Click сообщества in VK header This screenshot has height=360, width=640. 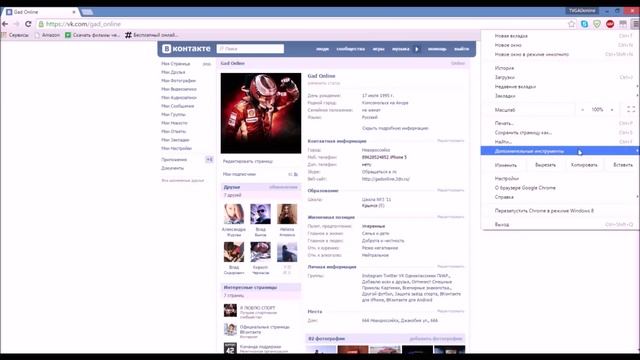[351, 49]
